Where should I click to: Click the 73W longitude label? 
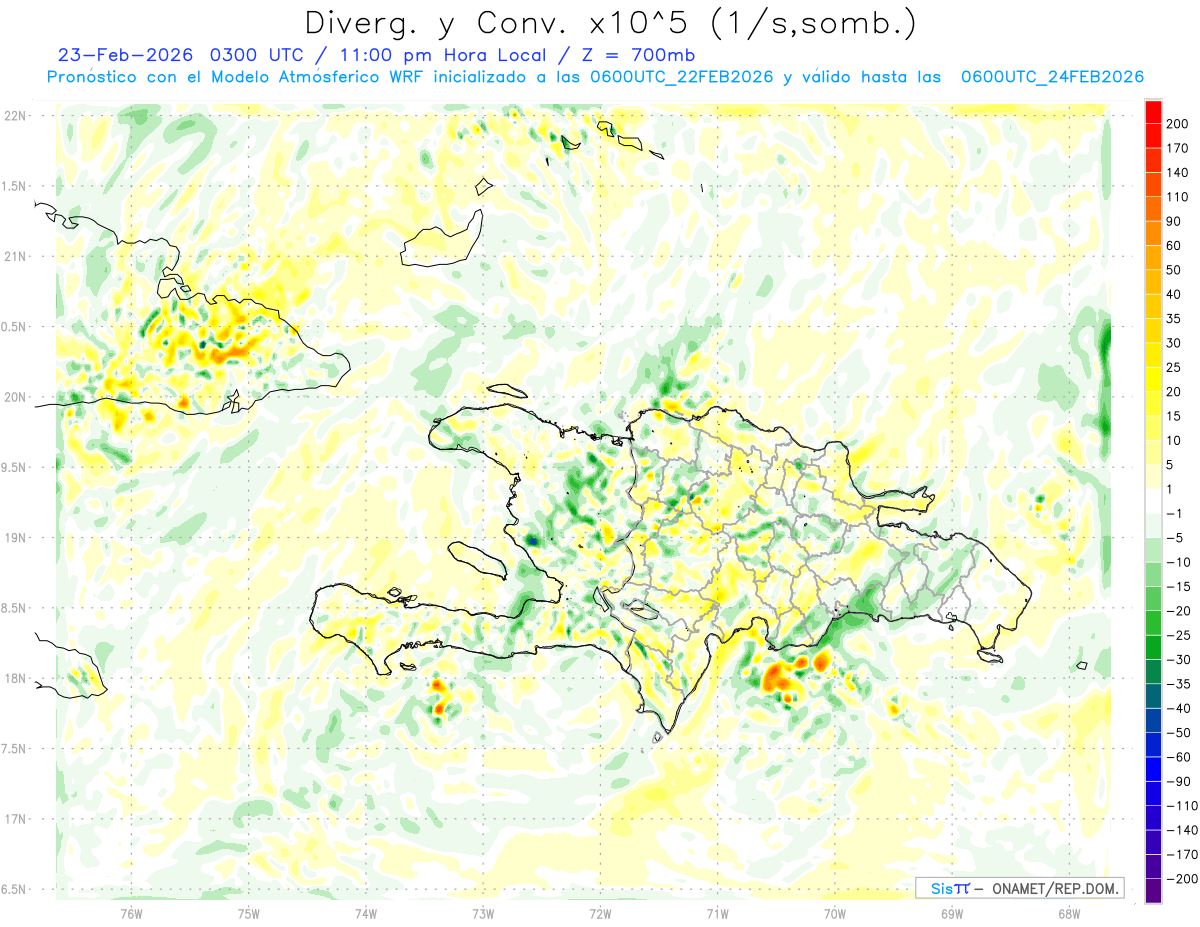tap(483, 913)
